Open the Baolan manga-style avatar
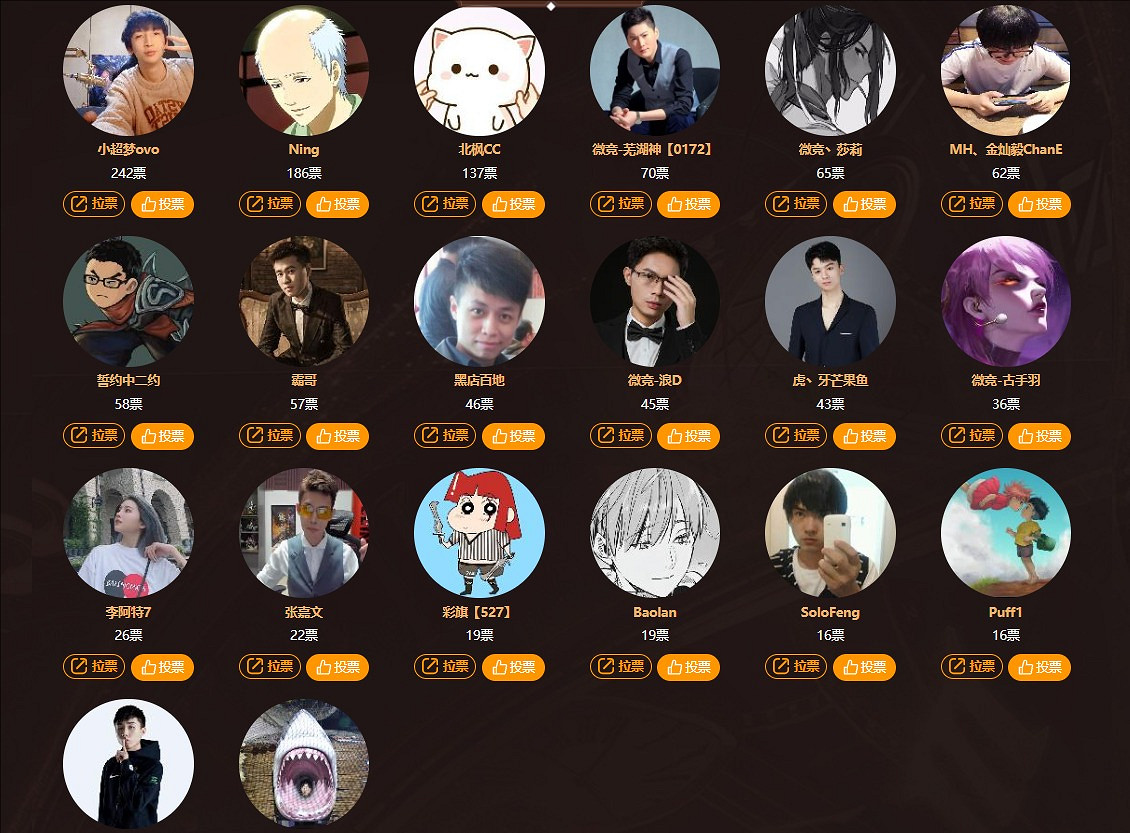 [x=654, y=533]
